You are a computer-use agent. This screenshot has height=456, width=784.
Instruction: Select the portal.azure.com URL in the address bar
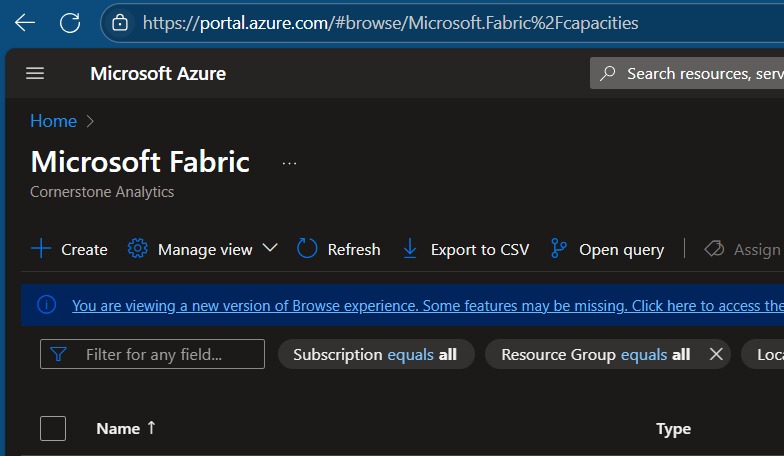[390, 22]
